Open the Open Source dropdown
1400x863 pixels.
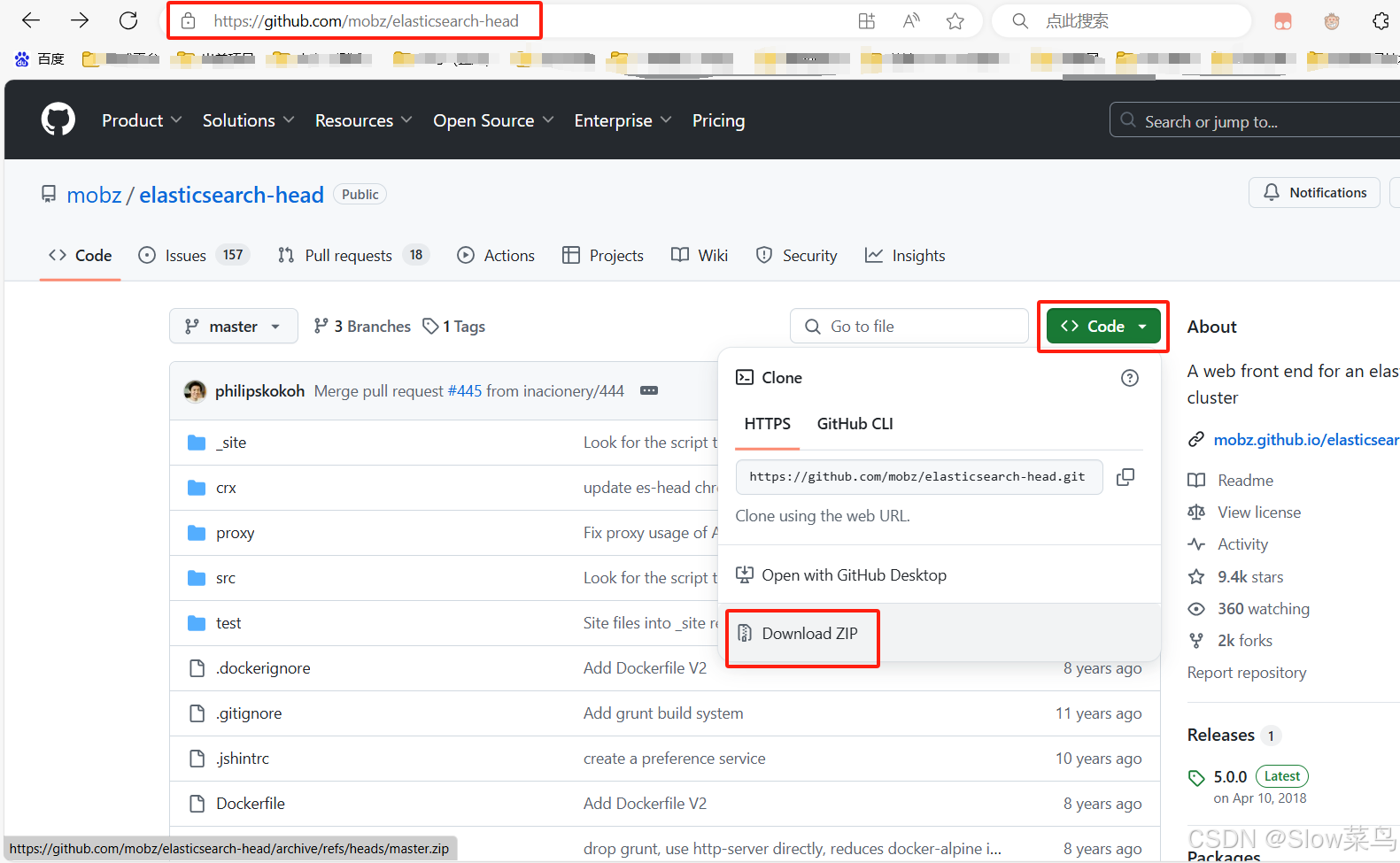tap(493, 120)
